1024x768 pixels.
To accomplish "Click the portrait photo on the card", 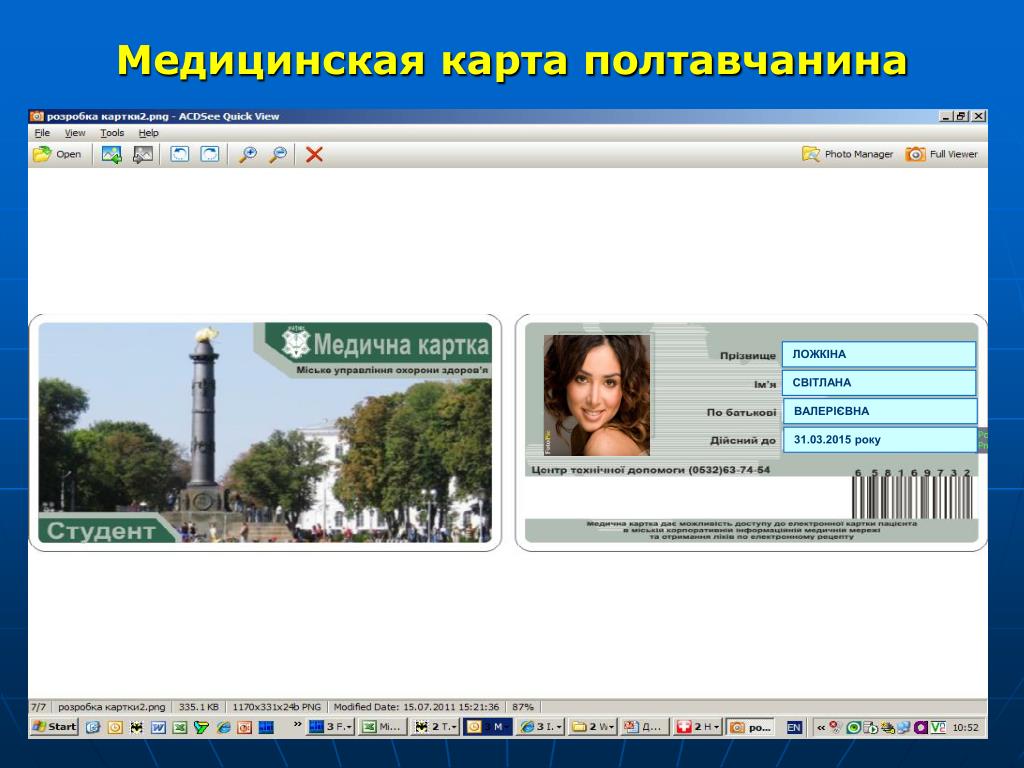I will coord(596,395).
